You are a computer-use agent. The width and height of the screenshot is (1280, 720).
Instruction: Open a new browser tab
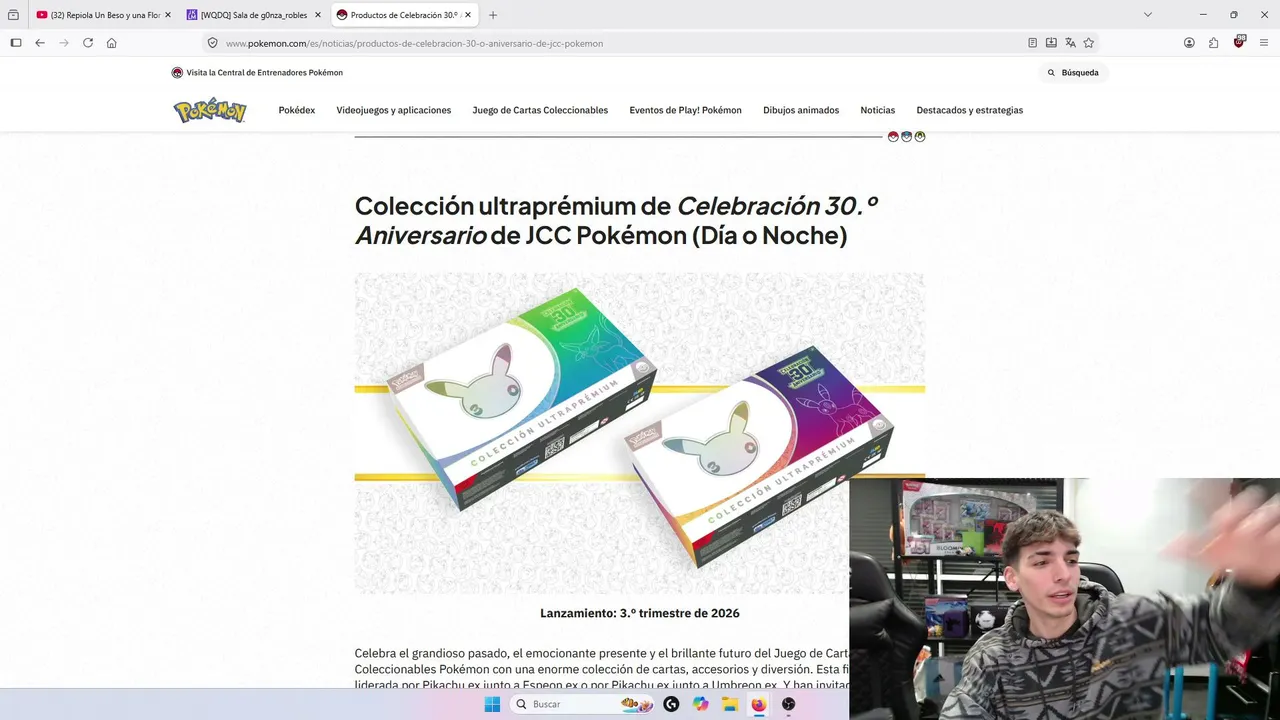coord(493,15)
